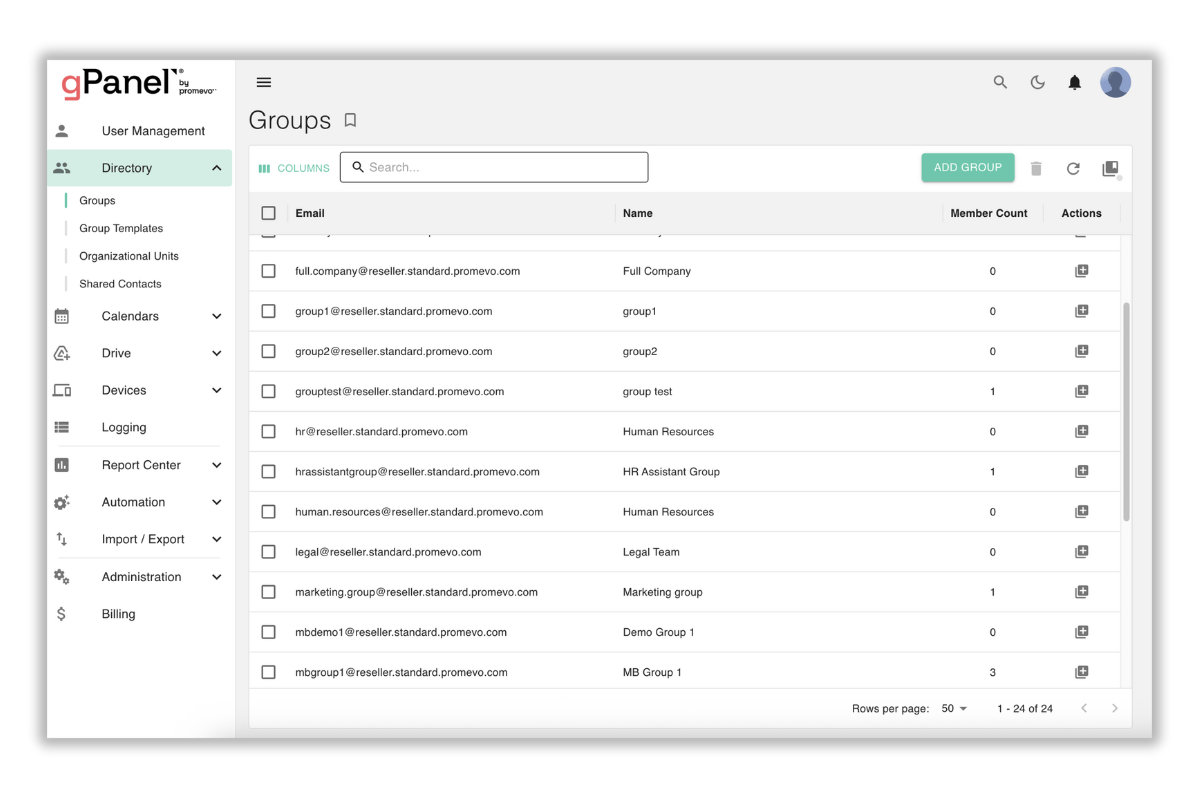Click the table vertical scrollbar
Viewport: 1199px width, 798px height.
pos(1126,413)
